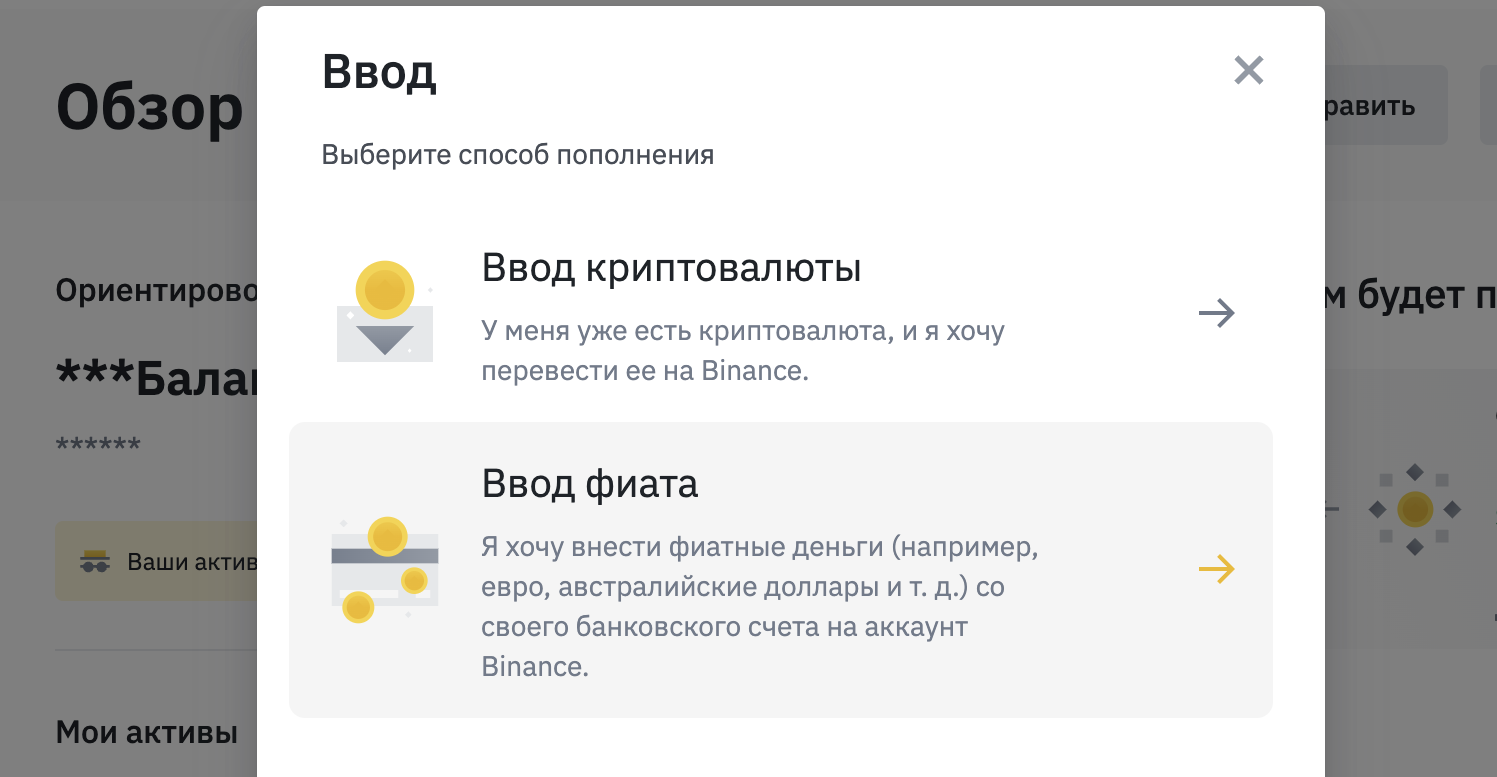Click the Обзор page heading

(x=150, y=107)
